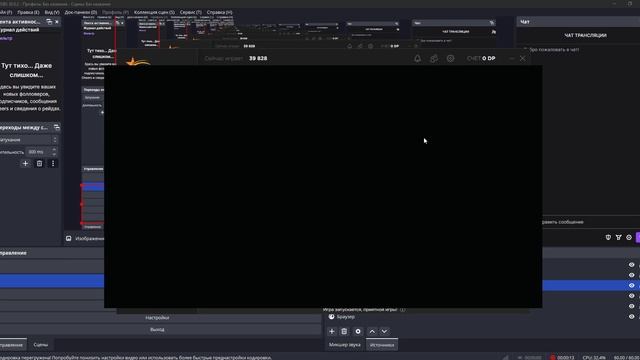640x360 pixels.
Task: Click the CPU usage readout in status bar
Action: 594,358
